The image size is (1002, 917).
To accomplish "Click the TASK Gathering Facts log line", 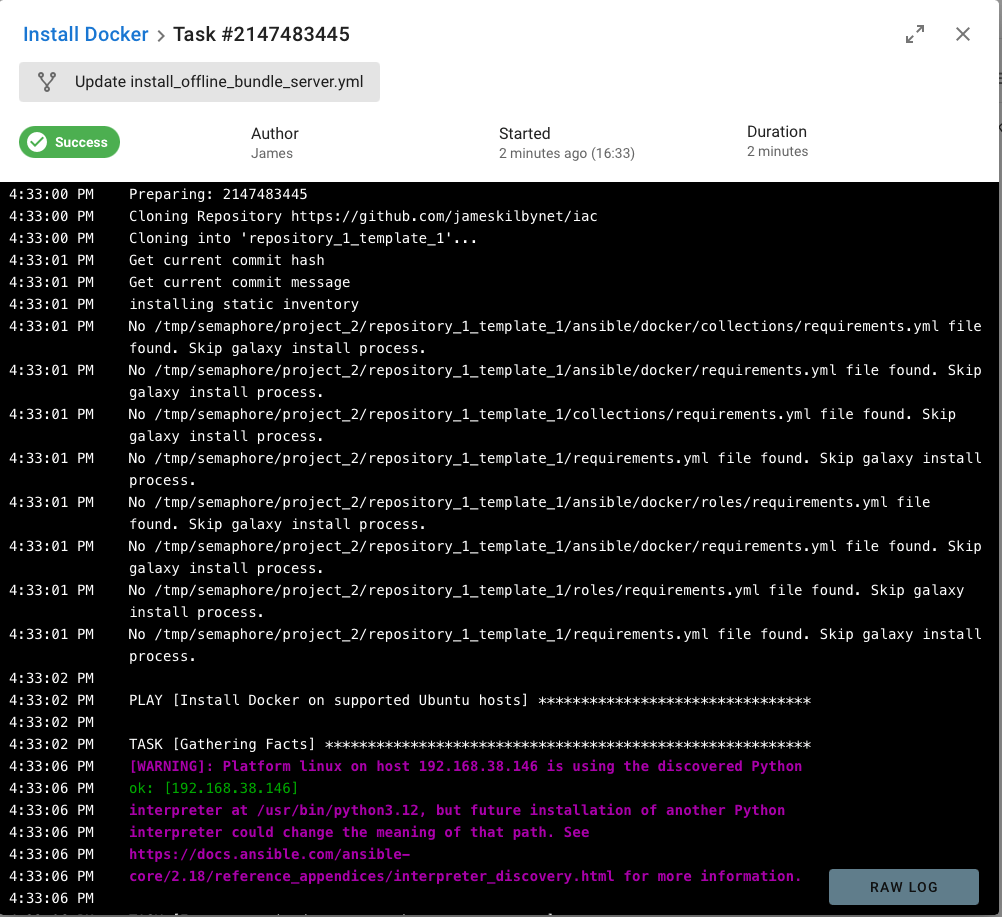I will 469,744.
